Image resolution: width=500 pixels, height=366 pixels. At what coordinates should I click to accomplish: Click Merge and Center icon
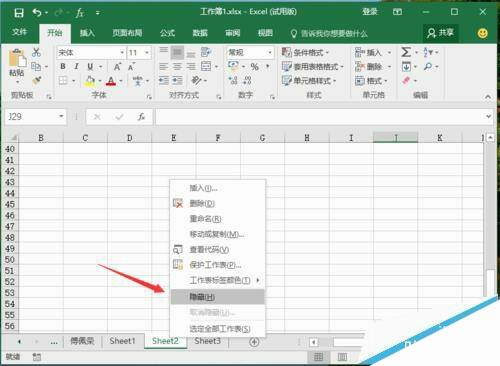point(206,66)
